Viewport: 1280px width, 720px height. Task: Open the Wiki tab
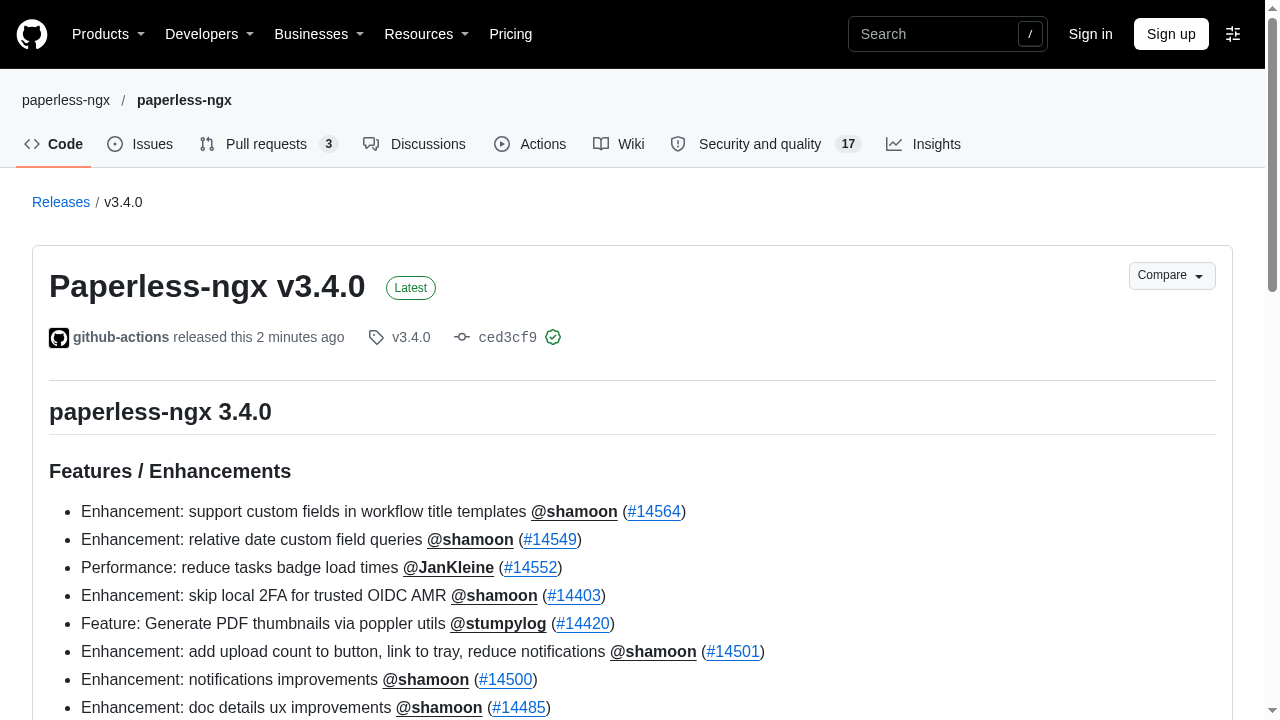(619, 144)
